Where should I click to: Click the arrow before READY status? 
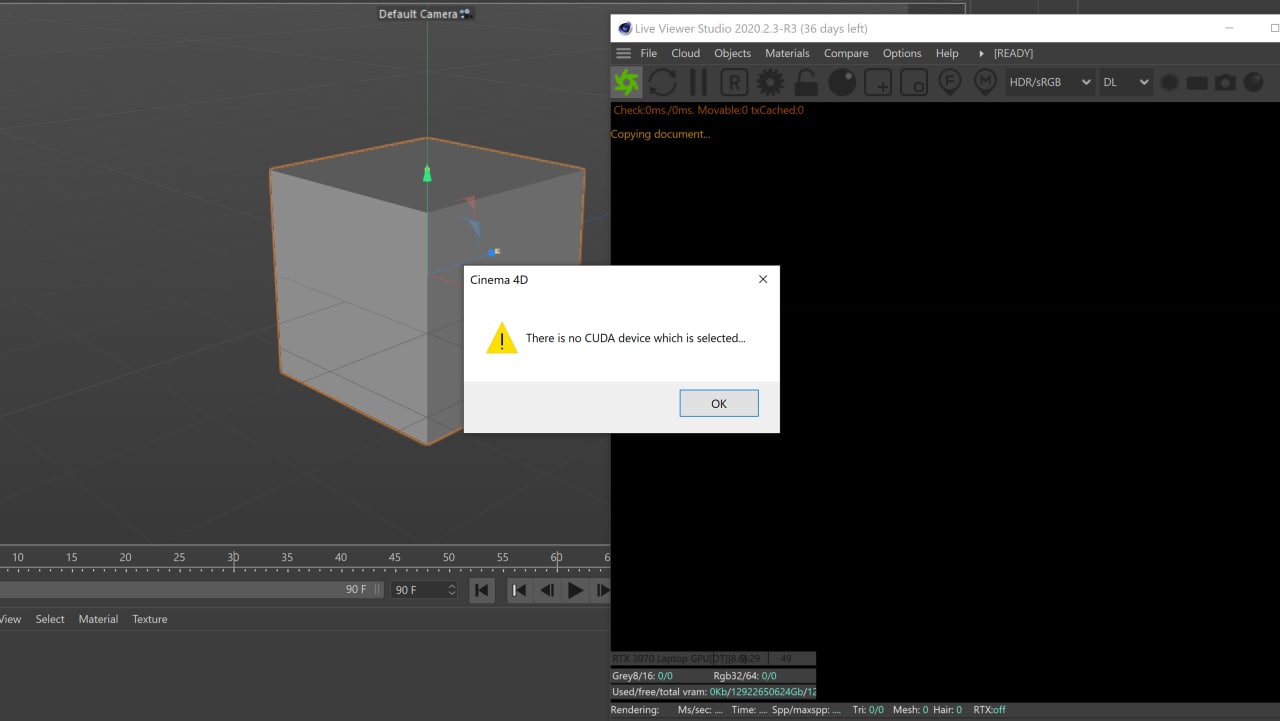click(x=981, y=53)
